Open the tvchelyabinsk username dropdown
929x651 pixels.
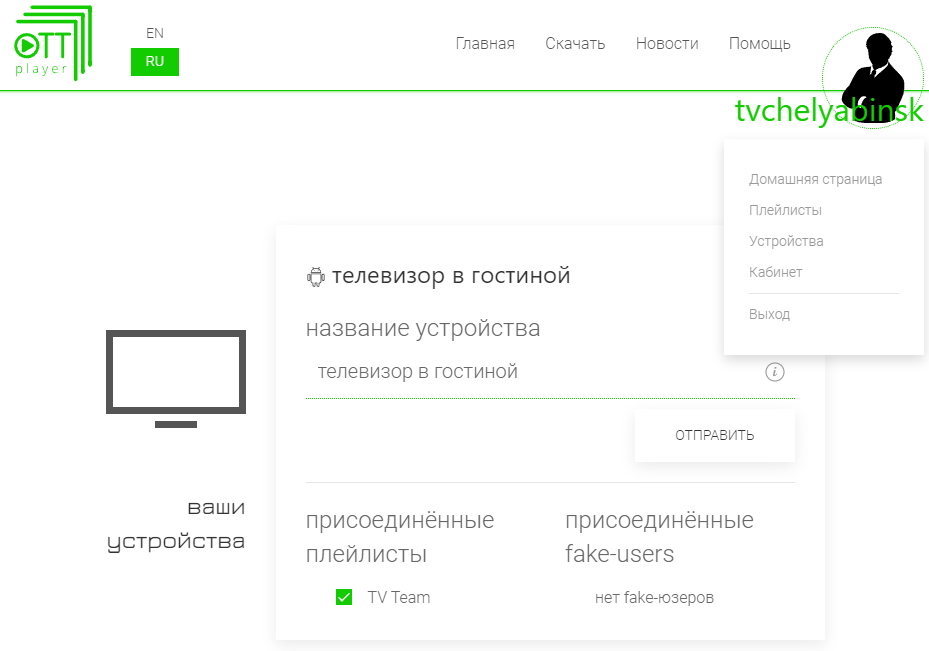pos(828,111)
